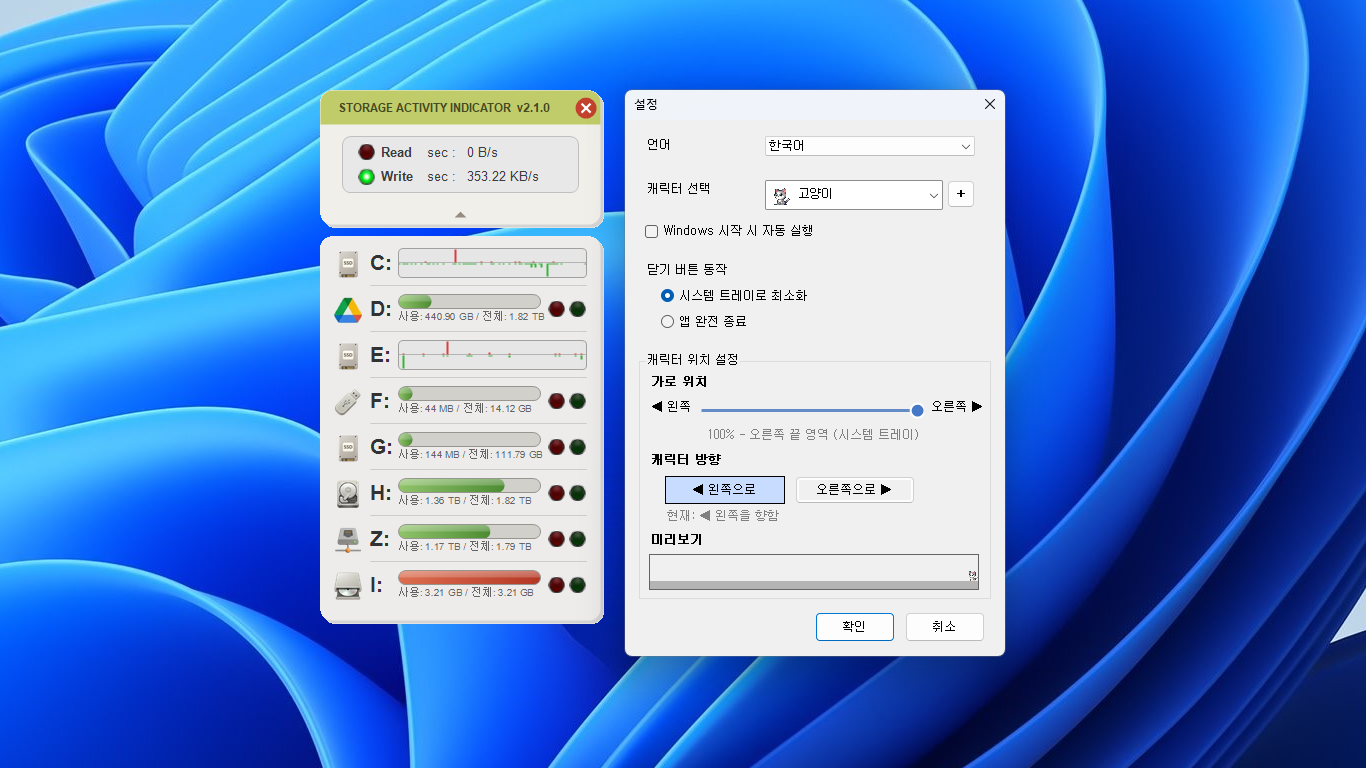Click the D: drive usage bar
1366x768 pixels.
[x=469, y=301]
